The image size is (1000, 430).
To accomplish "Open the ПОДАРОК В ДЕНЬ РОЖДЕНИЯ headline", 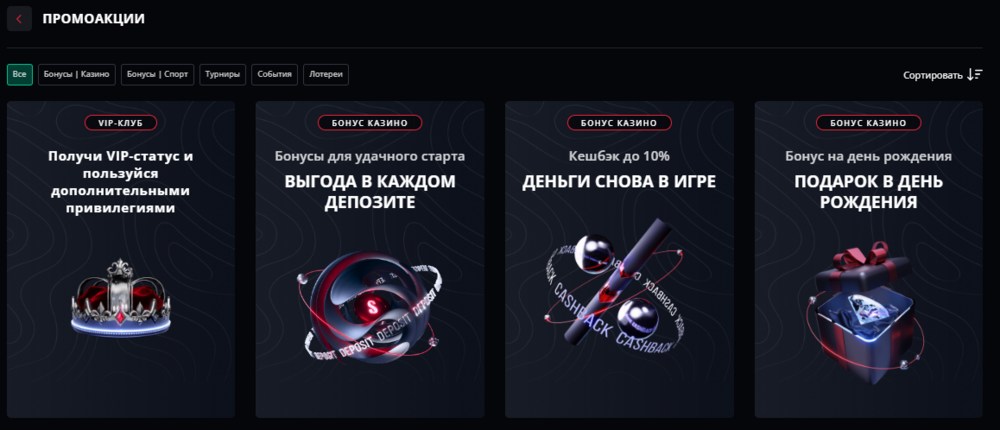I will 869,192.
